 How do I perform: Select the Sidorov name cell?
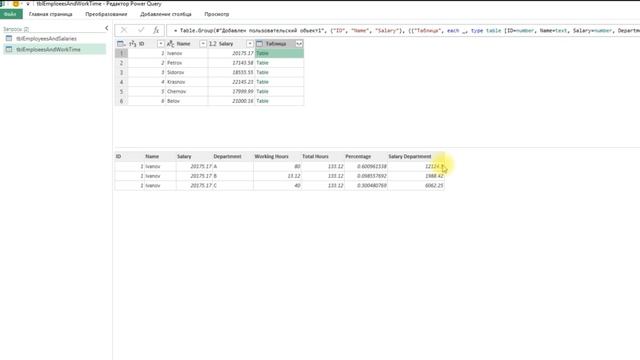coord(187,72)
